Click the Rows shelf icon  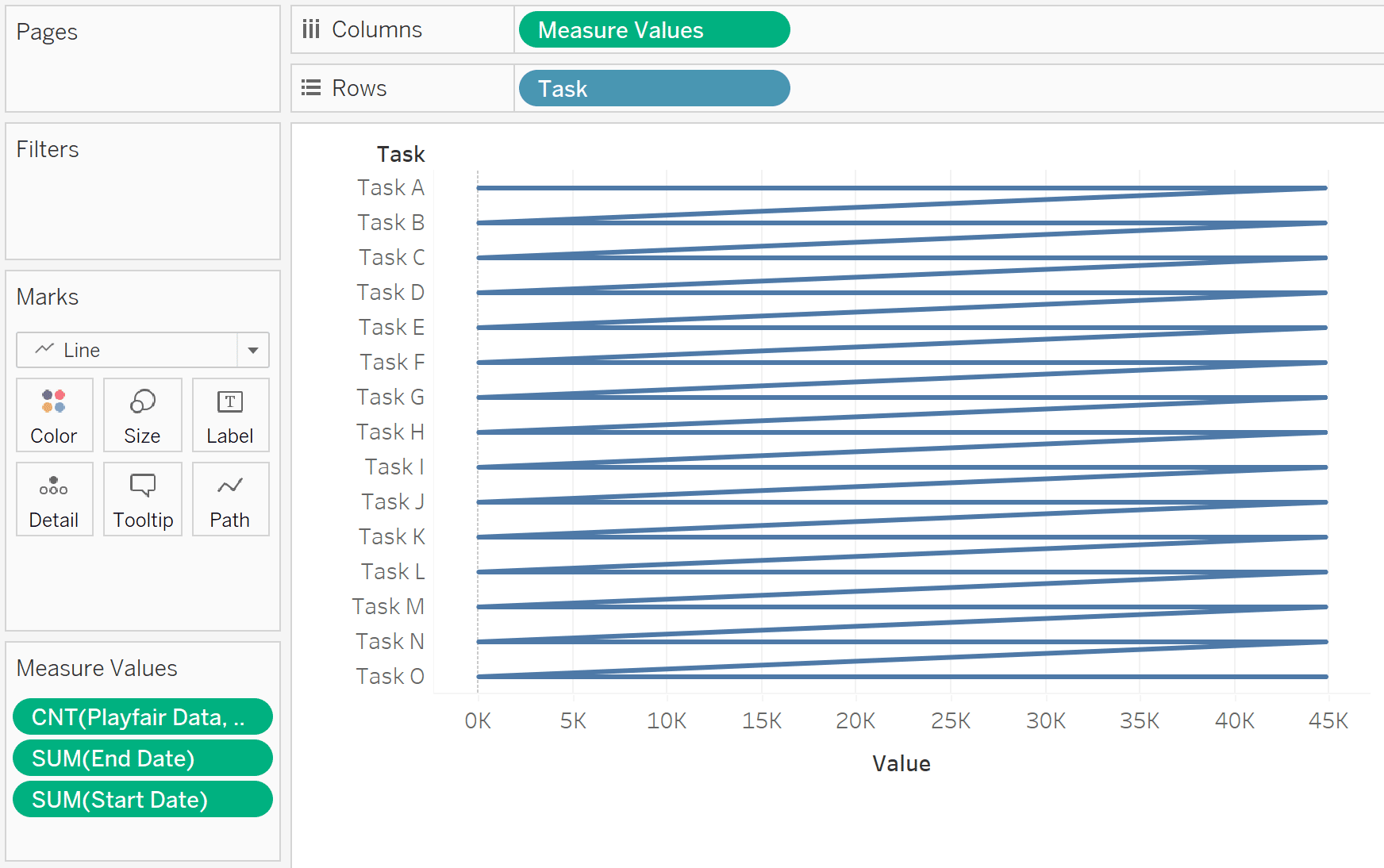pos(311,88)
